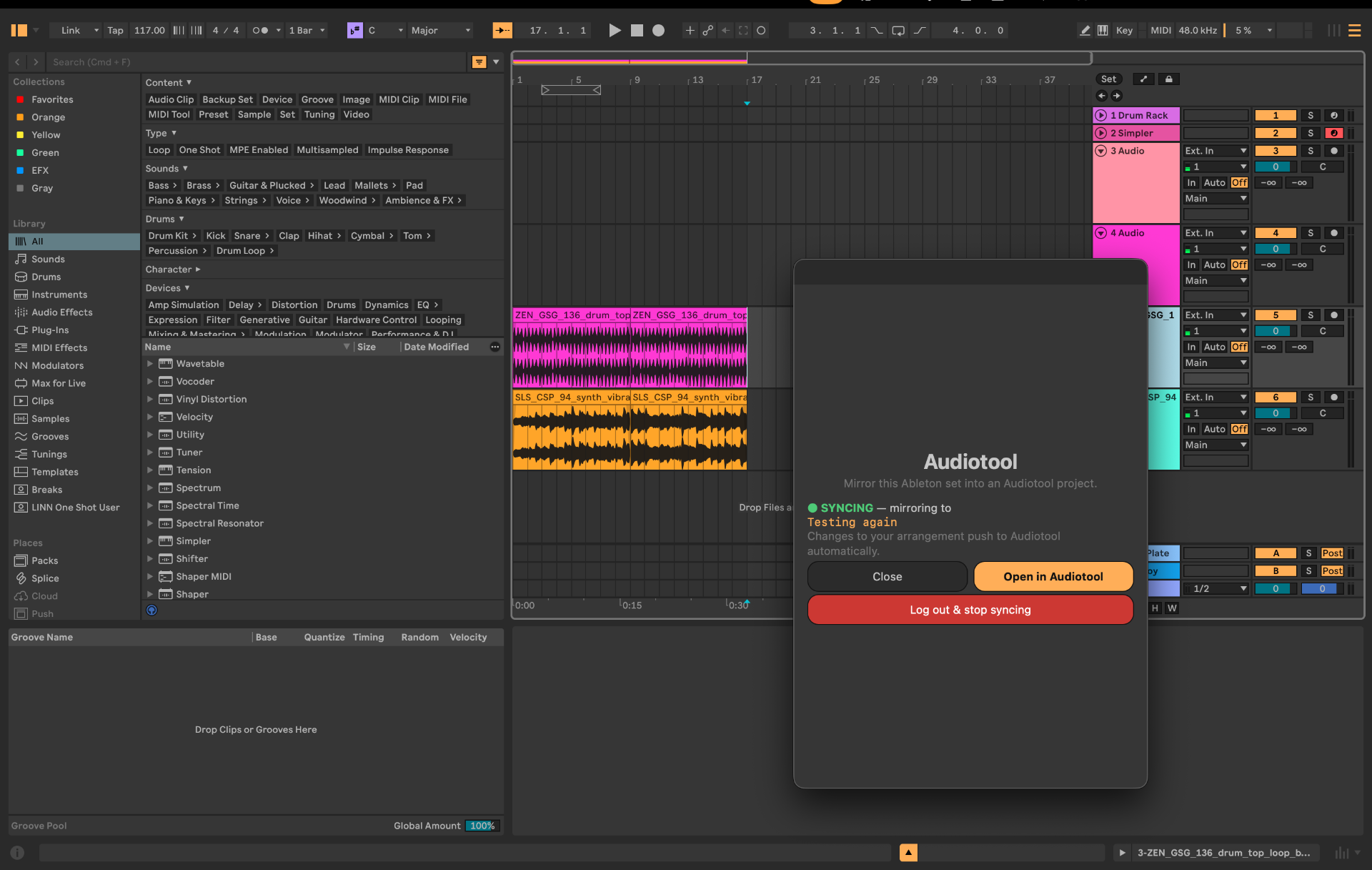The image size is (1372, 870).
Task: Unfold the 2 Simpler track
Action: pos(1101,133)
